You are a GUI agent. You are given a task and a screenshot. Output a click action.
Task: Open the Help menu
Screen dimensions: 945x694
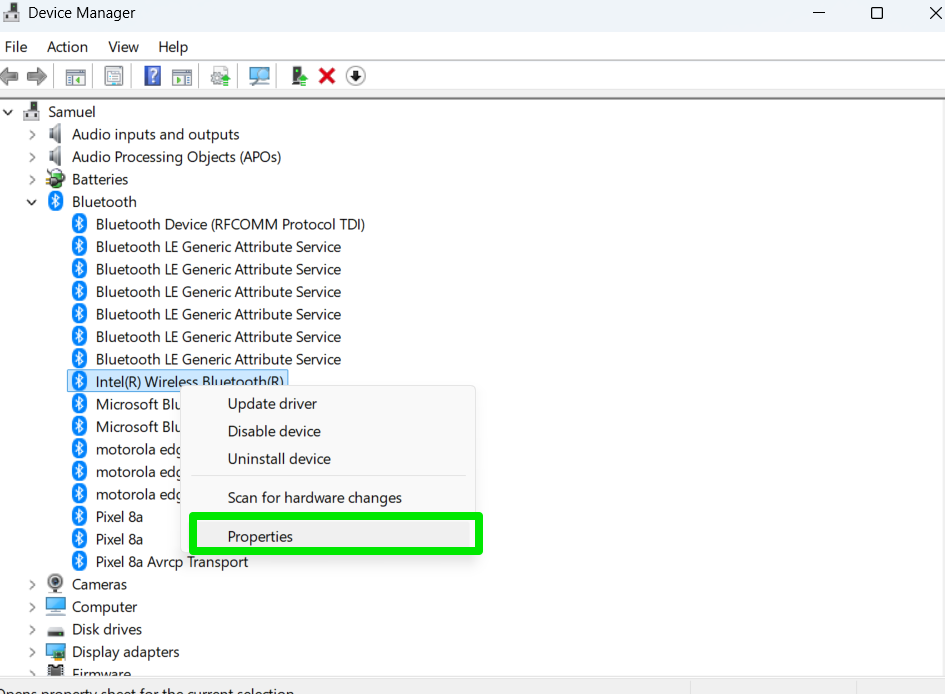click(173, 47)
